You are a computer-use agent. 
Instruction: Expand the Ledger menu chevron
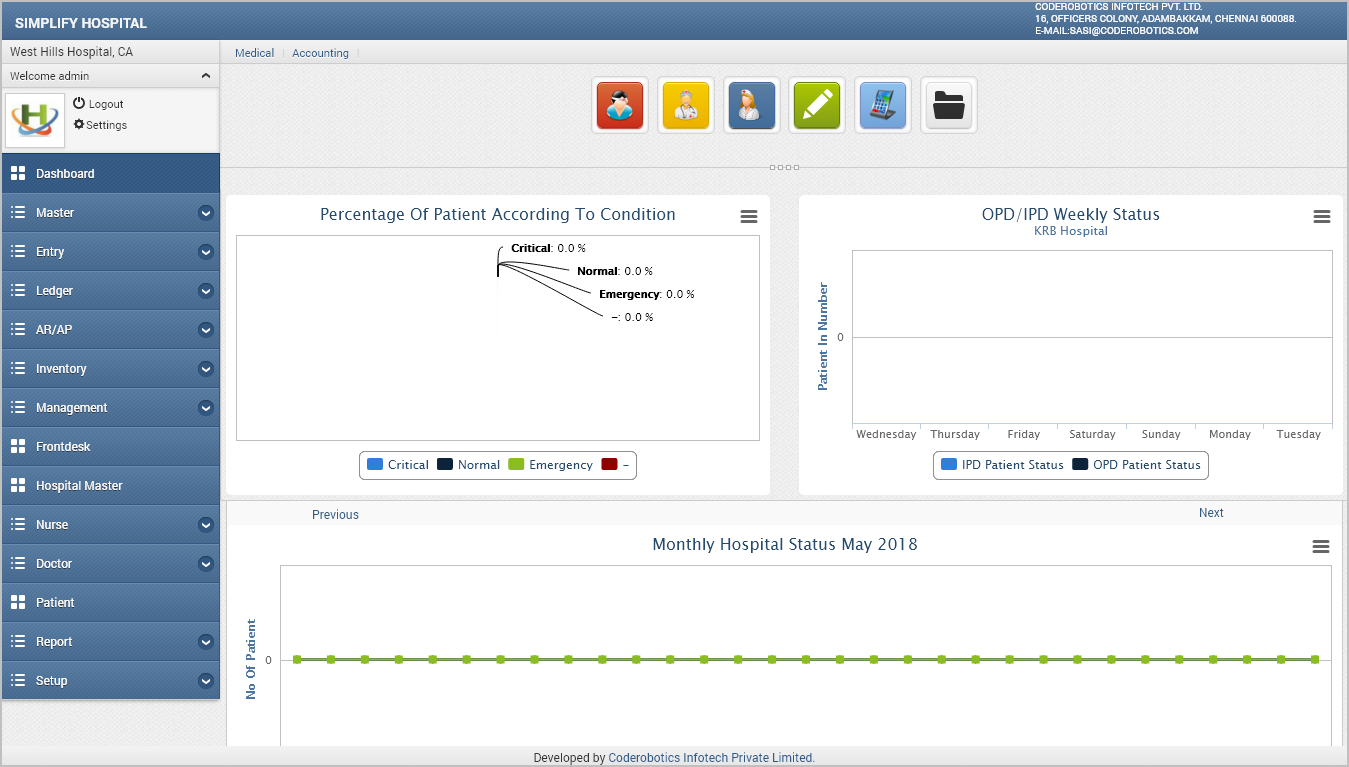[x=206, y=290]
